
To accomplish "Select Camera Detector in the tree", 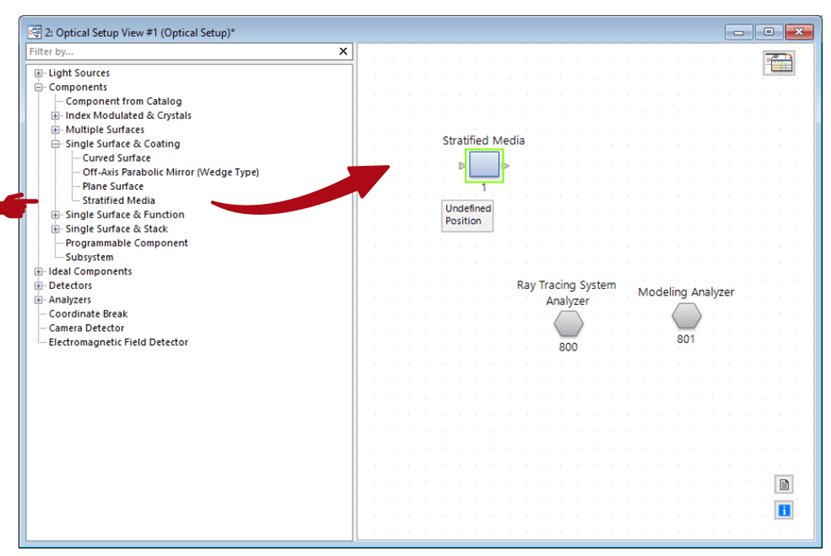I will pyautogui.click(x=86, y=328).
